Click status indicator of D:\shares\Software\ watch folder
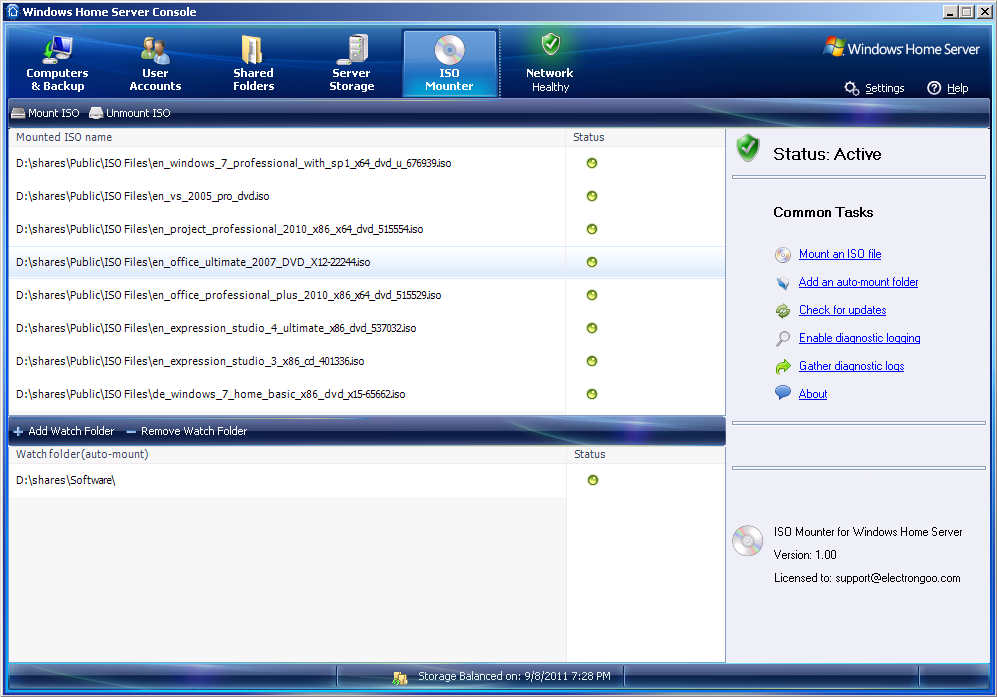The width and height of the screenshot is (997, 697). (593, 480)
